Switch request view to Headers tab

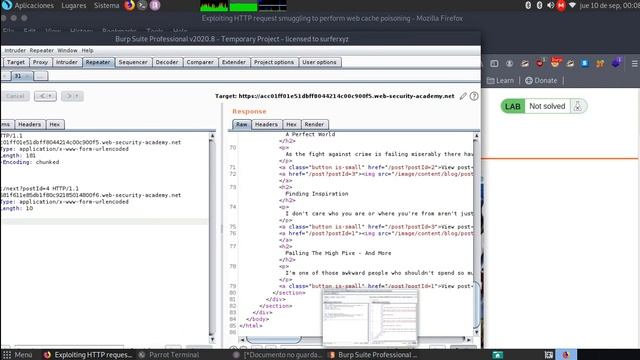[29, 124]
